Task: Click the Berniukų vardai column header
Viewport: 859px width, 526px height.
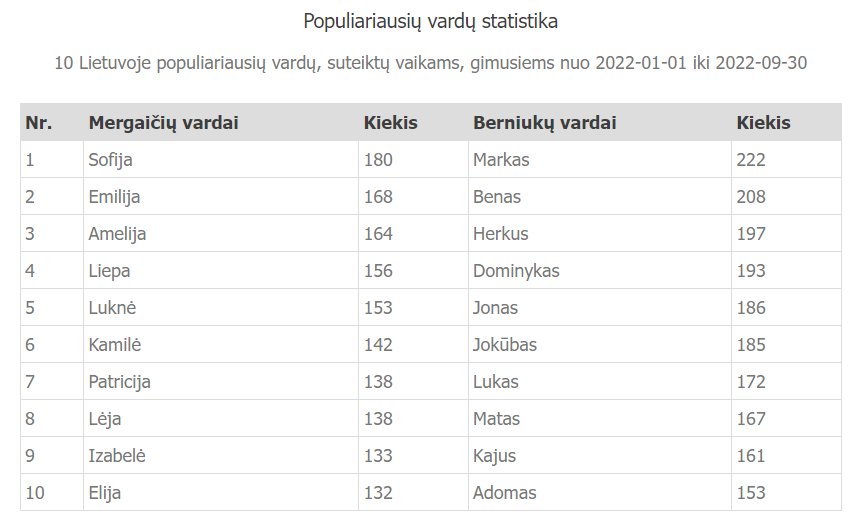Action: [x=545, y=123]
